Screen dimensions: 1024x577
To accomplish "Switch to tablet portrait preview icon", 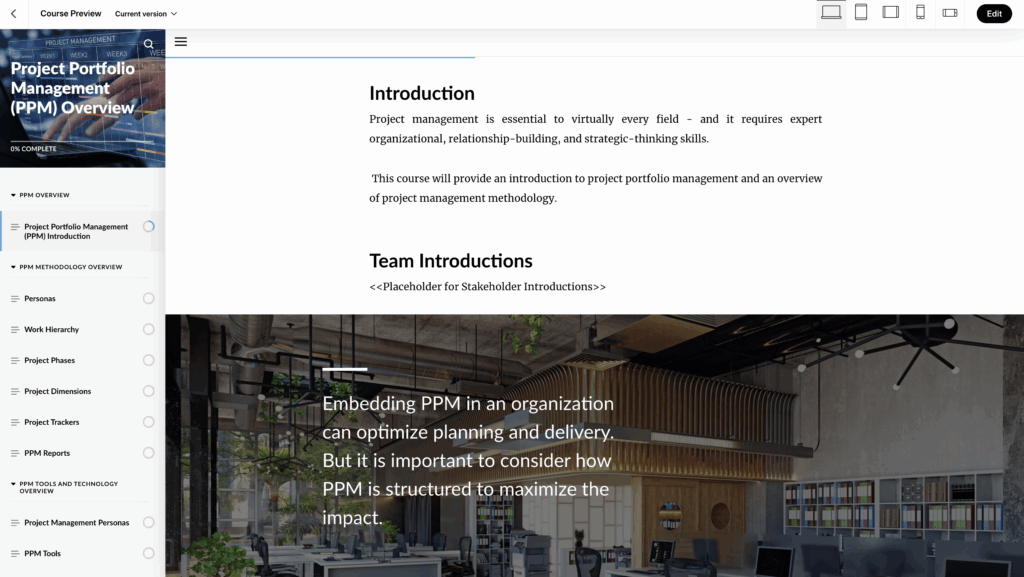I will 860,13.
